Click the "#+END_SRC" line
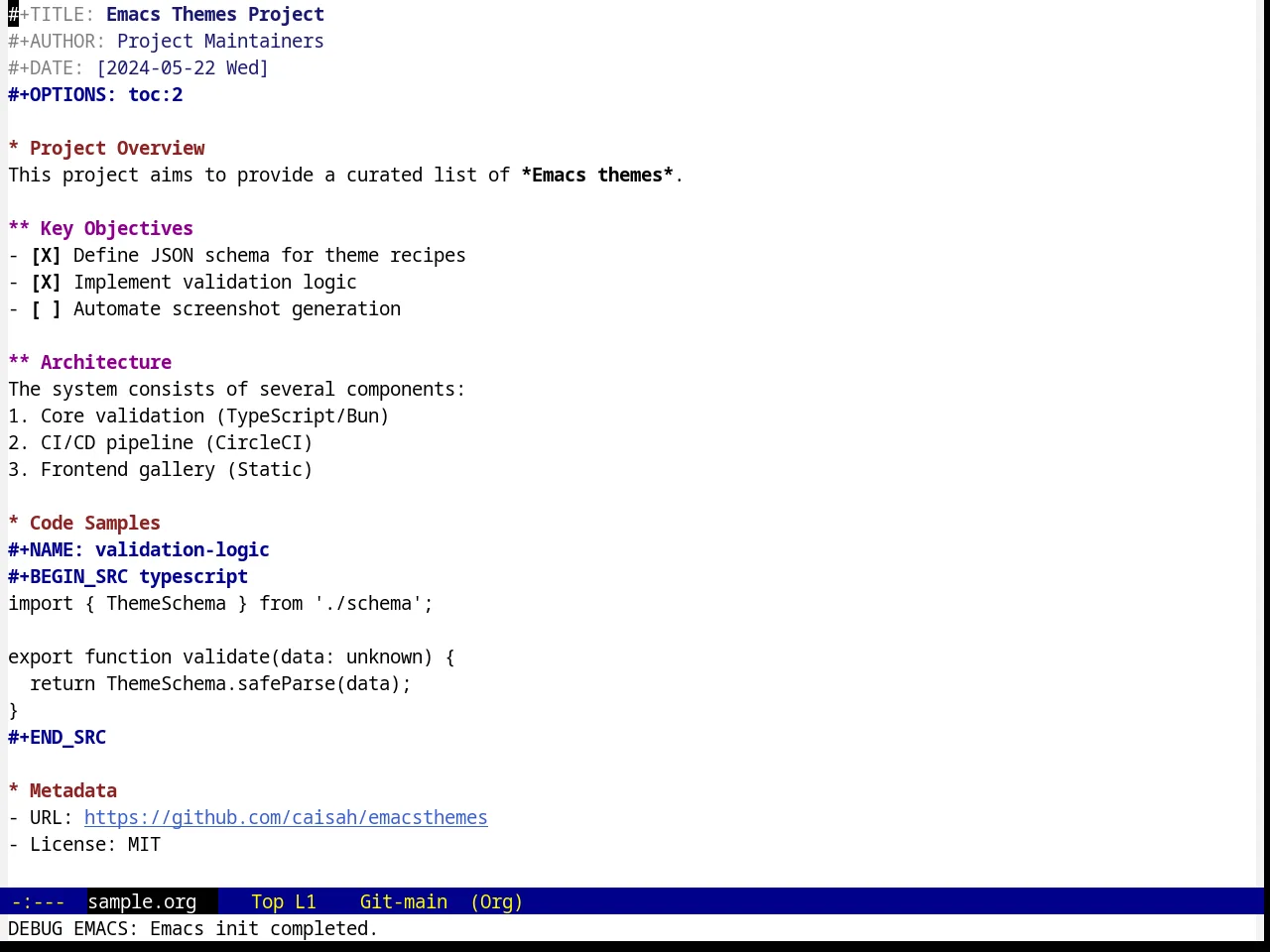Image resolution: width=1270 pixels, height=952 pixels. [58, 738]
